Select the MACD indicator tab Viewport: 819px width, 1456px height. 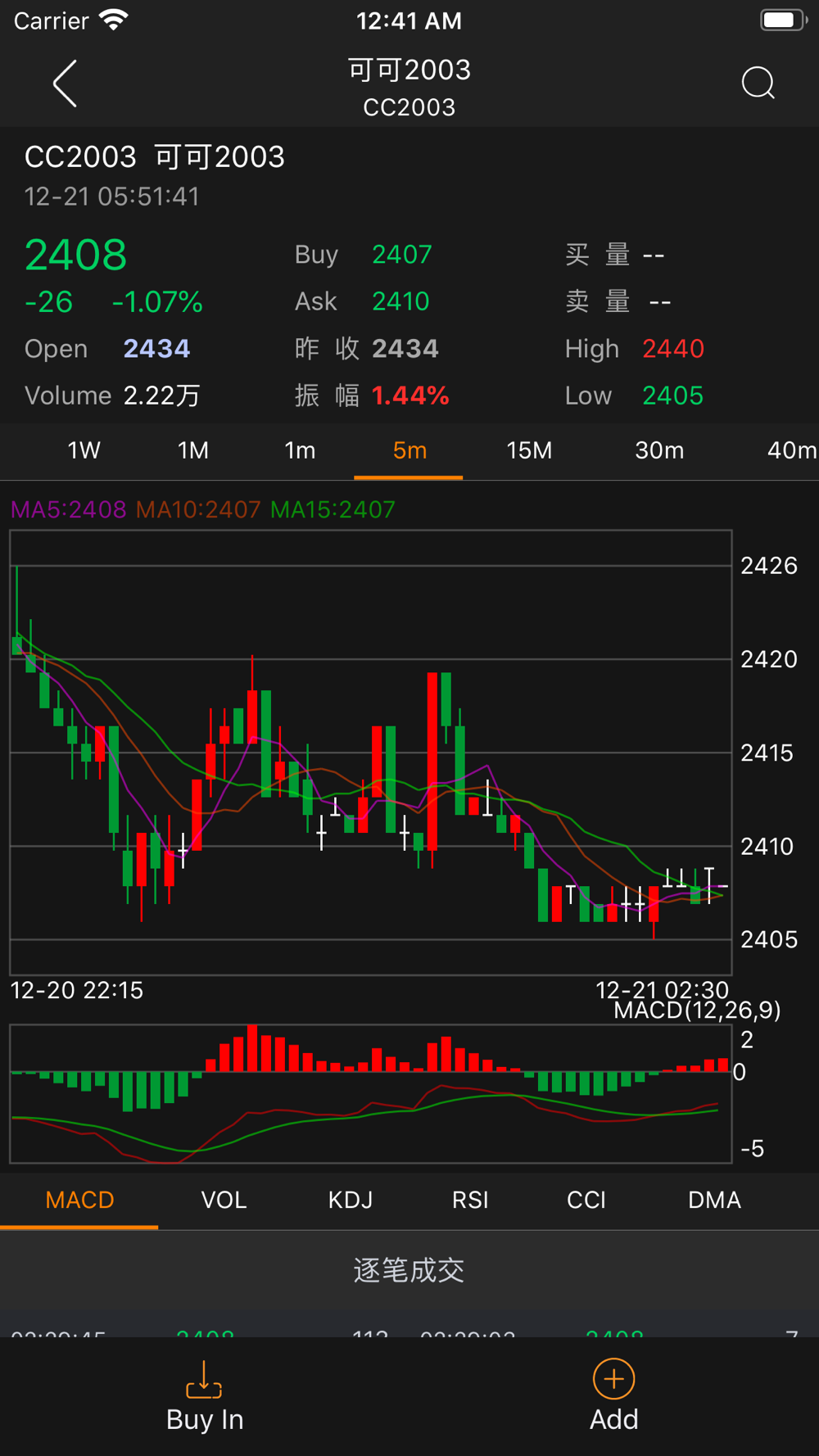coord(79,1200)
